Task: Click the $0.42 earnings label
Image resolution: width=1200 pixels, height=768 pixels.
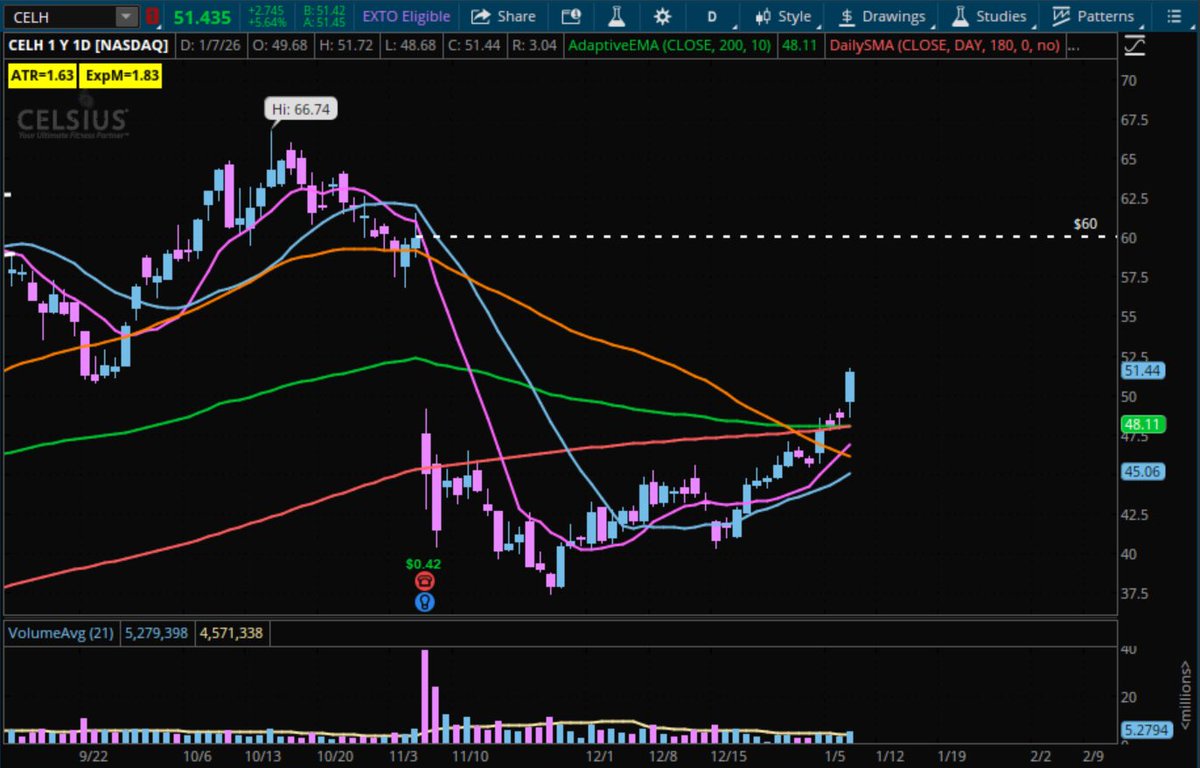Action: (424, 563)
